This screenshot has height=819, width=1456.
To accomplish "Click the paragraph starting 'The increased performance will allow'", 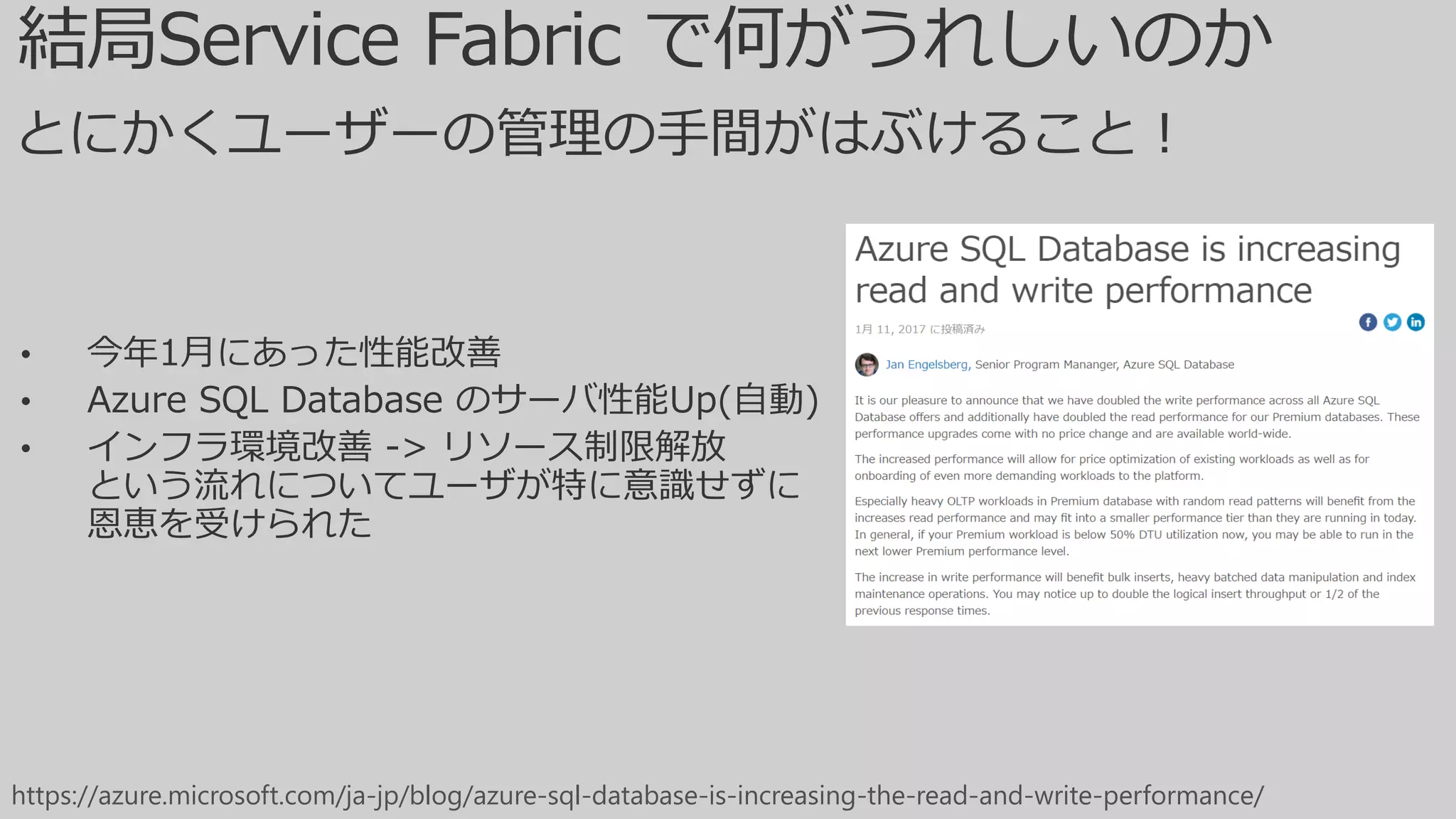I will [x=1112, y=468].
